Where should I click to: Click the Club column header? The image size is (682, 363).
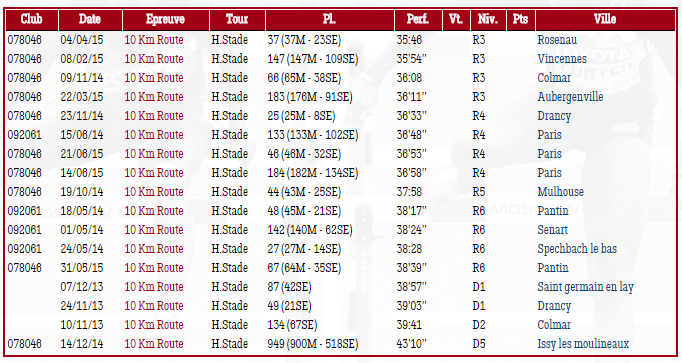click(32, 20)
